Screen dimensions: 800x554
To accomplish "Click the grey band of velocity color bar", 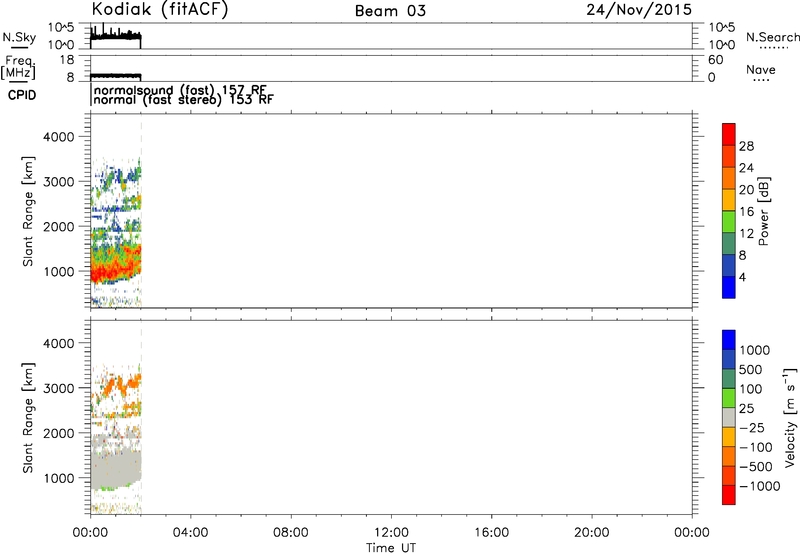I will point(729,418).
